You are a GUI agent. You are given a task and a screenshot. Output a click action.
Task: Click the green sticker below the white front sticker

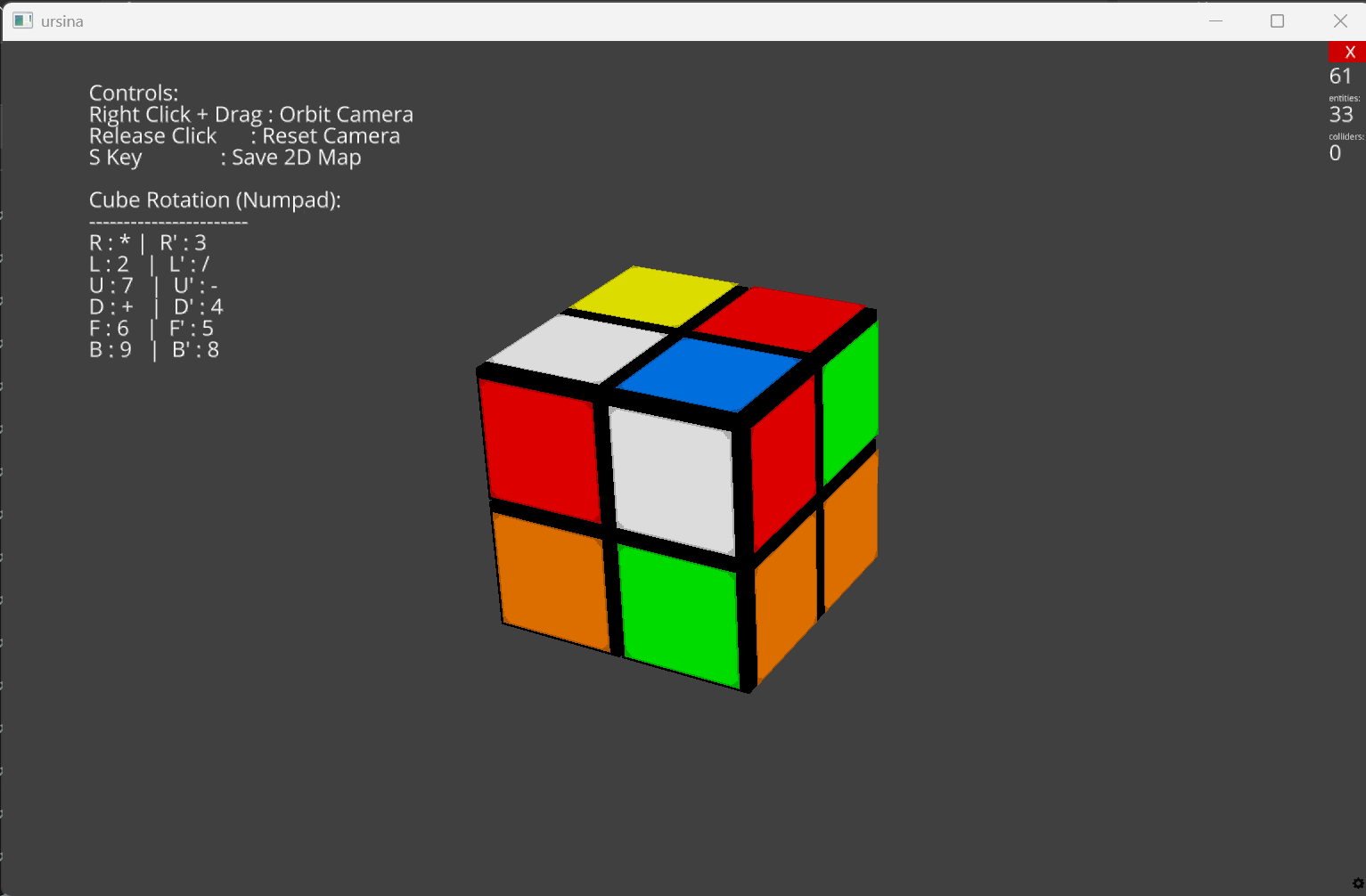(679, 615)
